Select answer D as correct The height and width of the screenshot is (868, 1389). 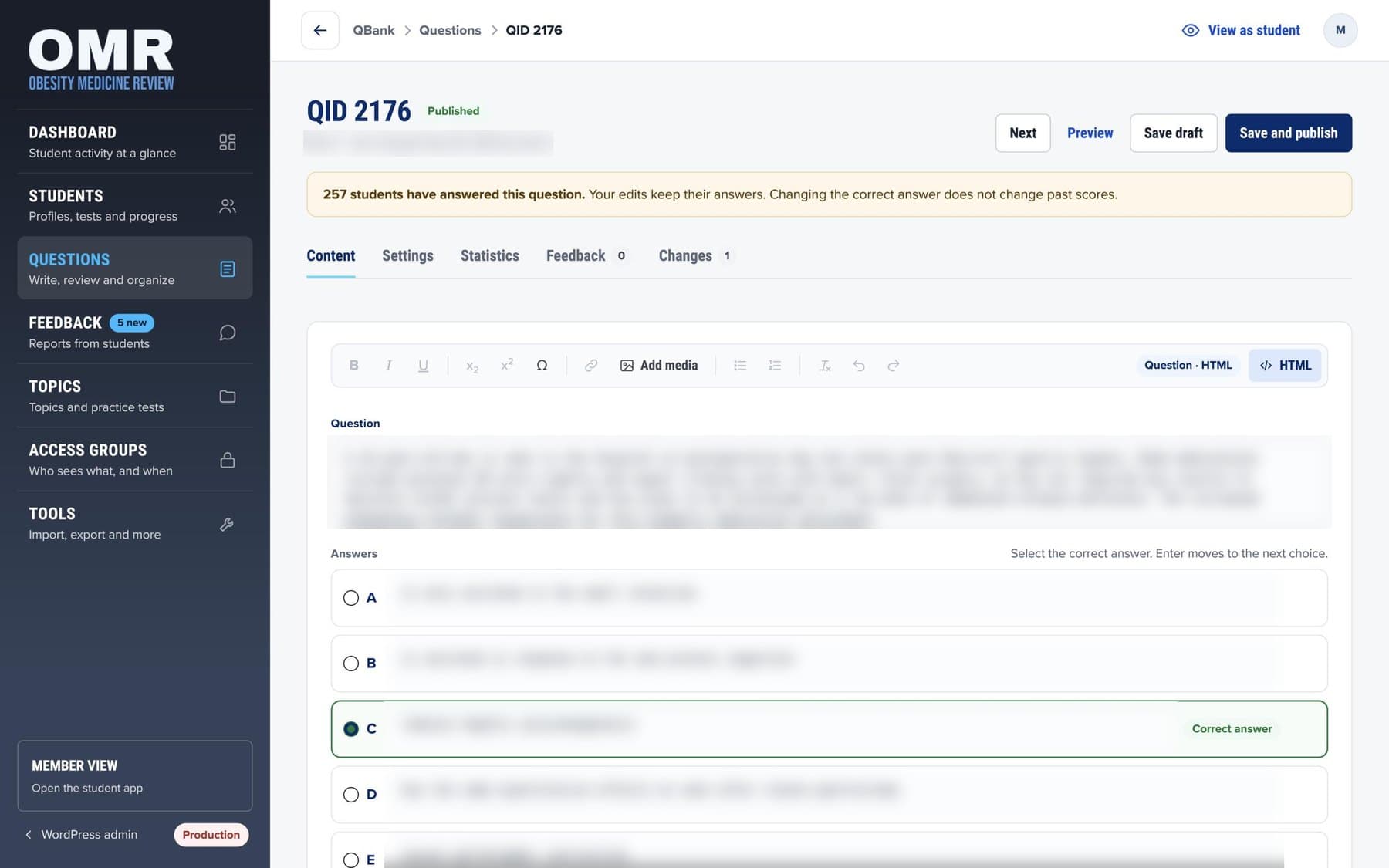point(351,795)
